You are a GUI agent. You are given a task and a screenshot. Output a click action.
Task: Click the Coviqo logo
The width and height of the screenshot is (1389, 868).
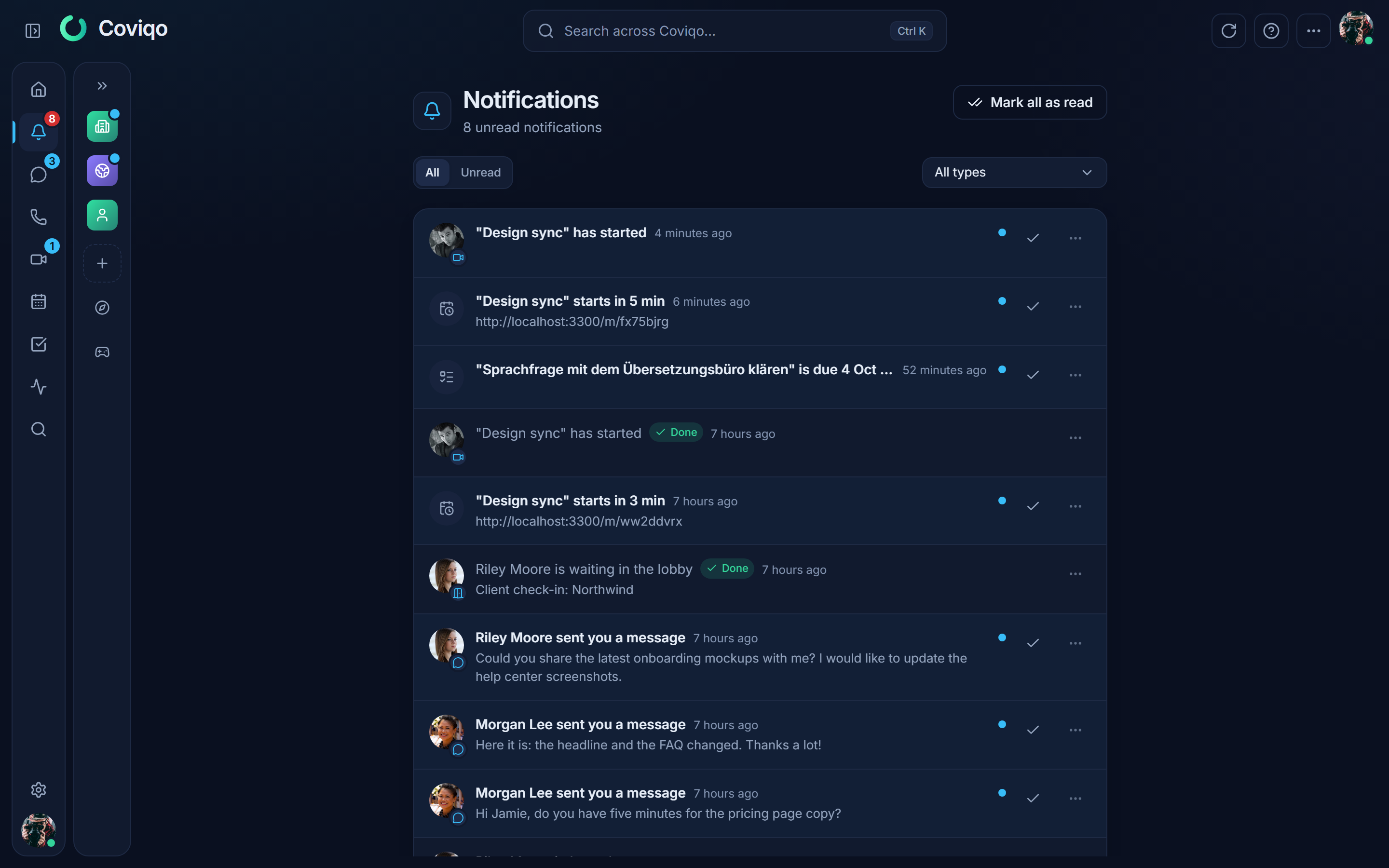[x=114, y=28]
